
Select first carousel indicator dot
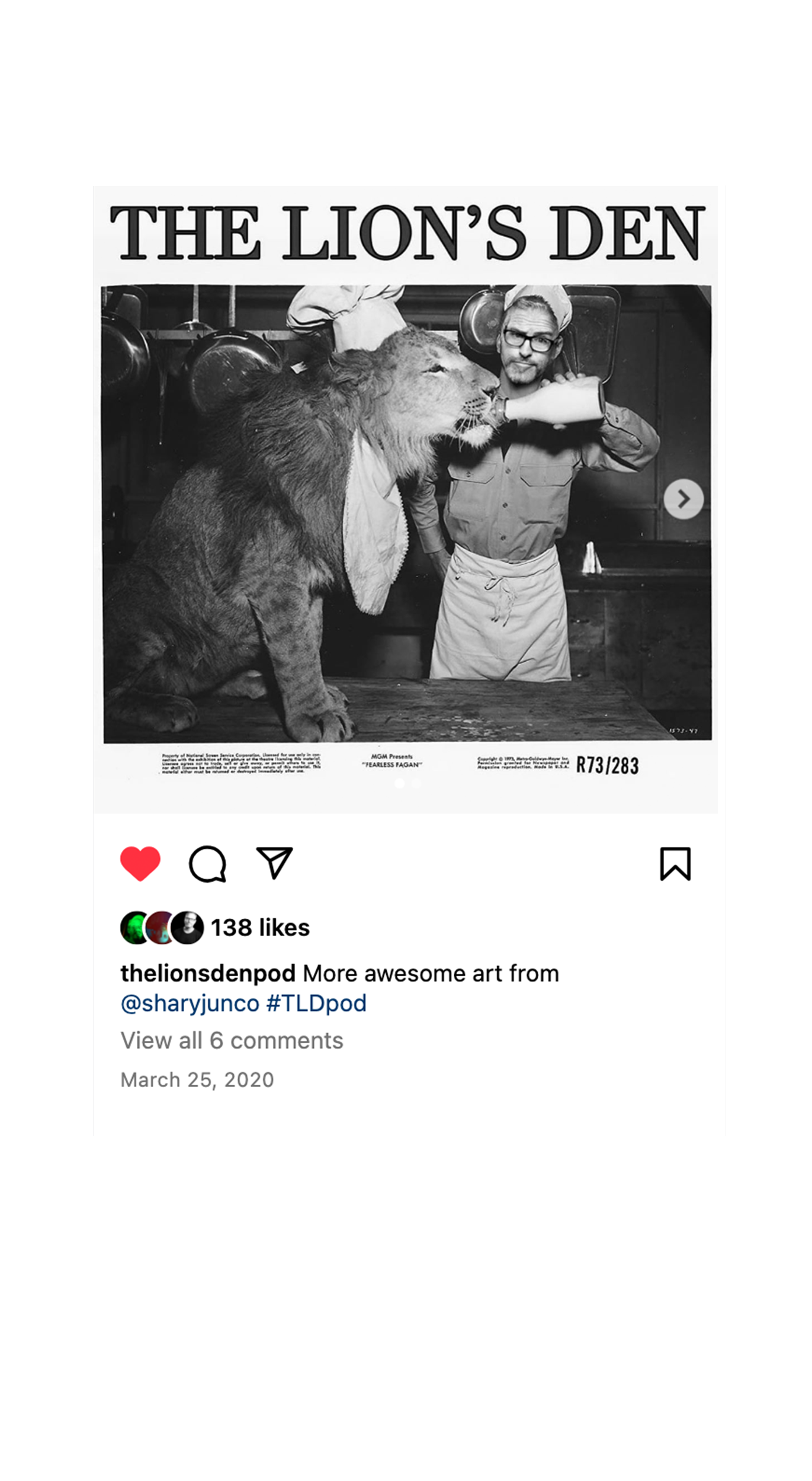coord(399,783)
